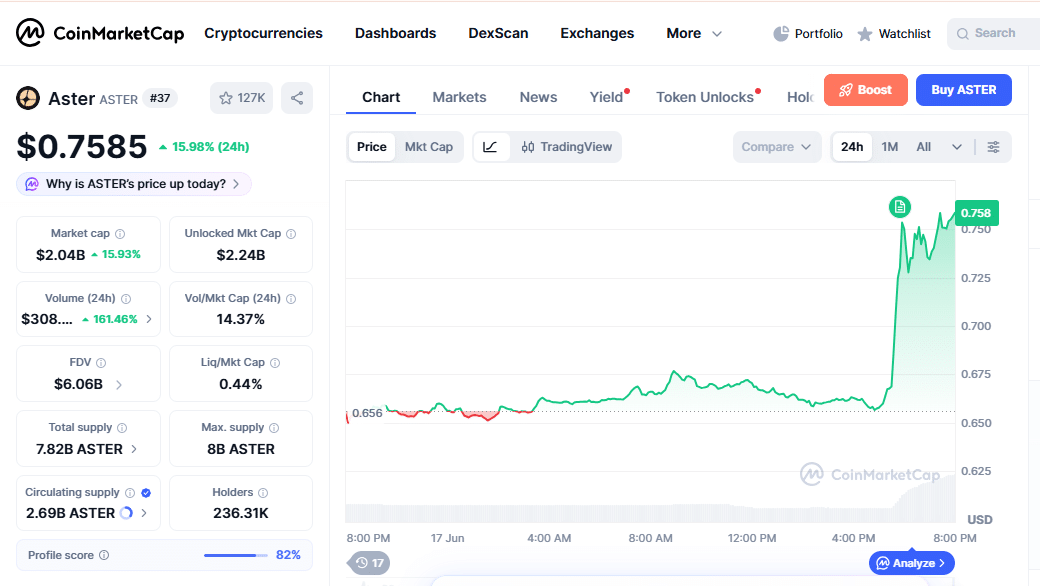Open chart settings sliders icon
The image size is (1040, 586).
993,147
